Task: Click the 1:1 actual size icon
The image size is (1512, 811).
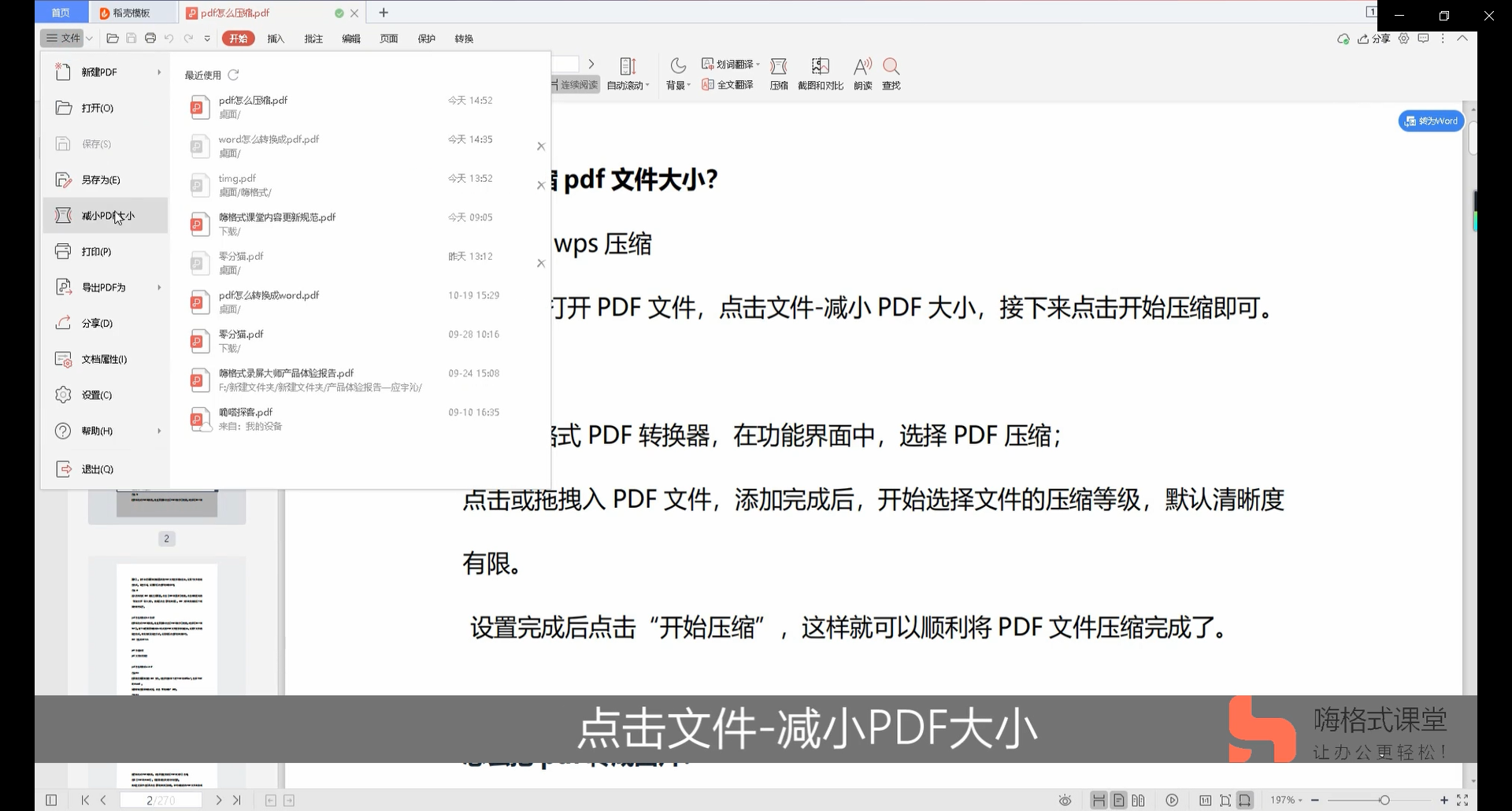Action: pyautogui.click(x=1205, y=800)
